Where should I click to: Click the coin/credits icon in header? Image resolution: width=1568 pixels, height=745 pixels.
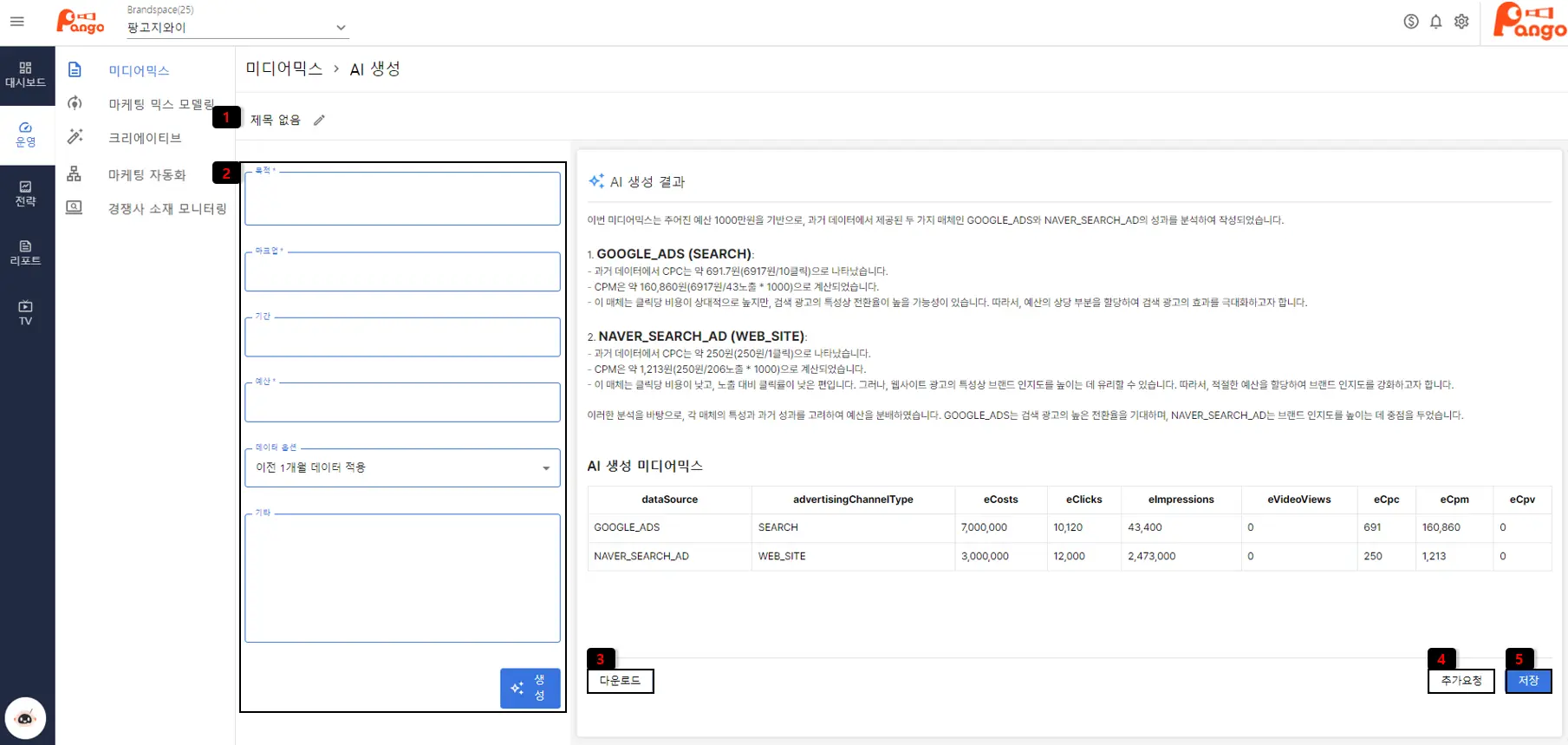coord(1411,22)
